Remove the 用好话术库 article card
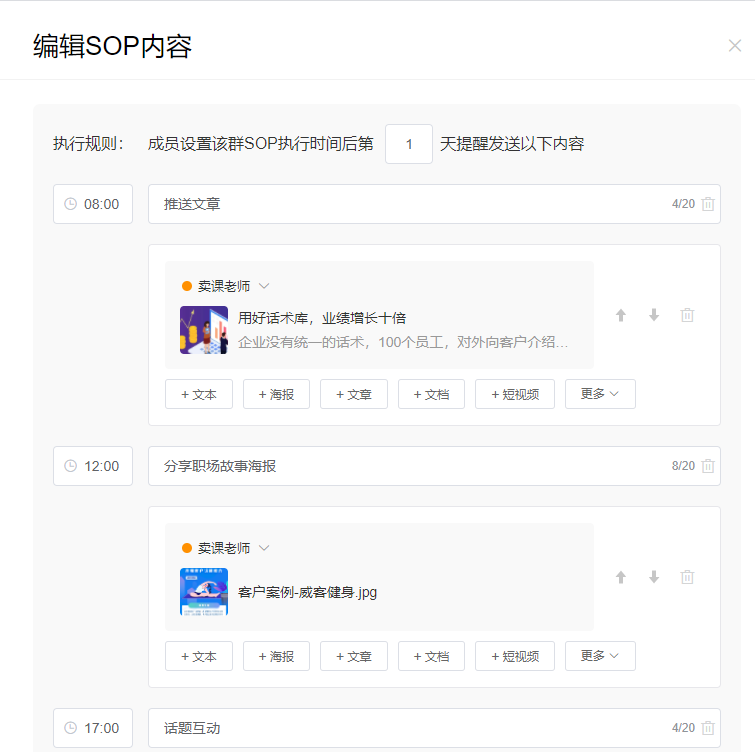Screen dimensions: 755x752 687,315
